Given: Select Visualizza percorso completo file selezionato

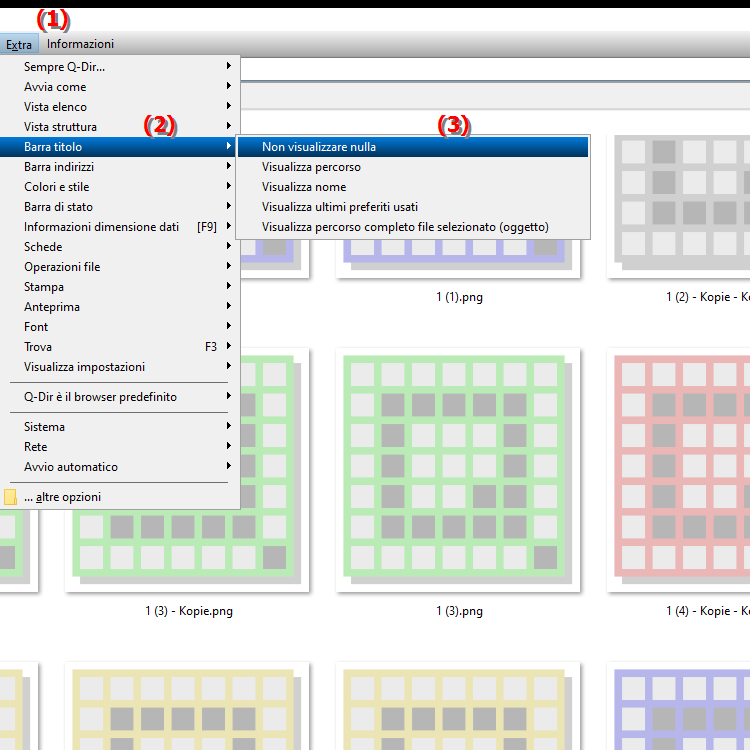Looking at the screenshot, I should click(x=413, y=227).
